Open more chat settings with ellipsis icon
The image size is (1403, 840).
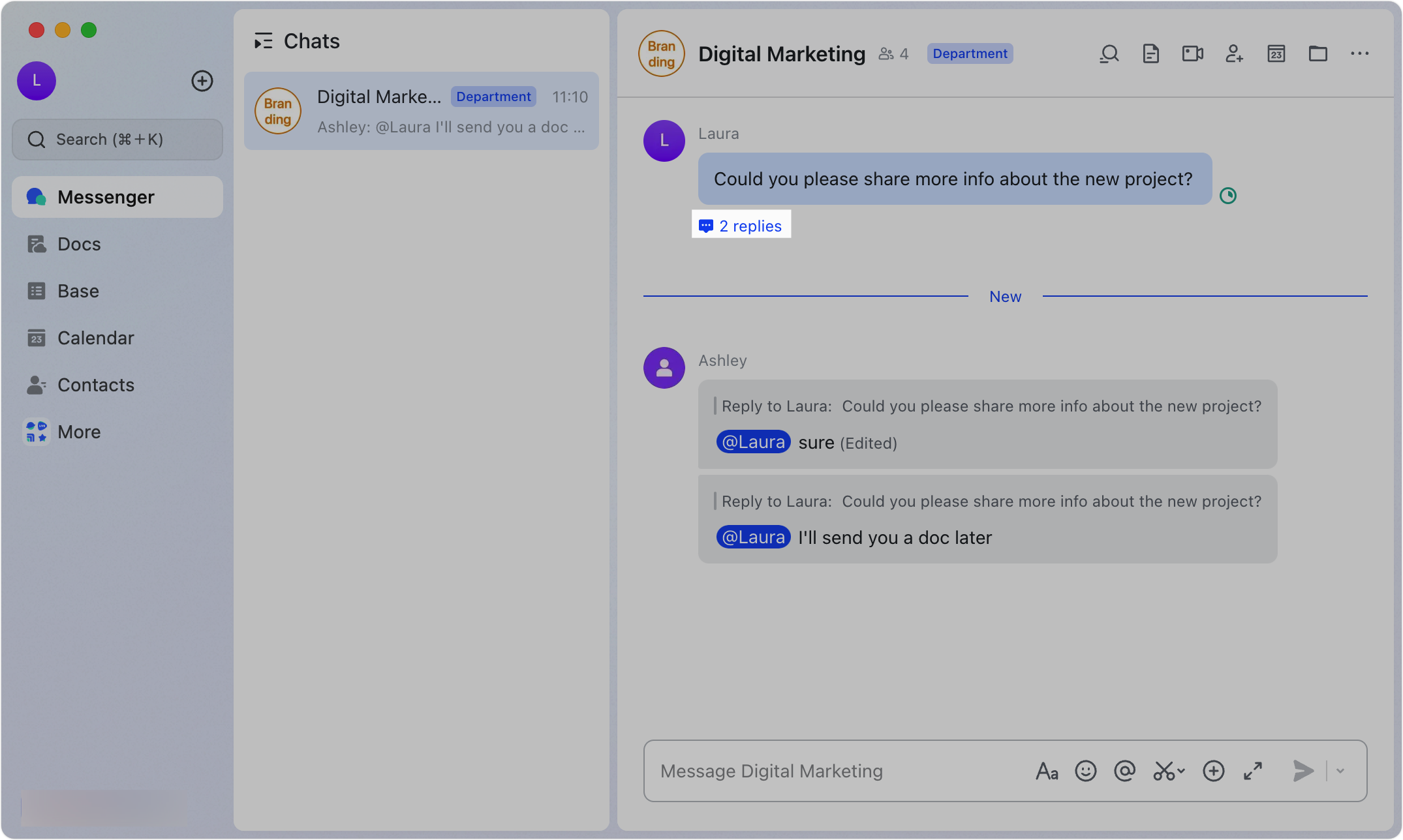[x=1359, y=53]
